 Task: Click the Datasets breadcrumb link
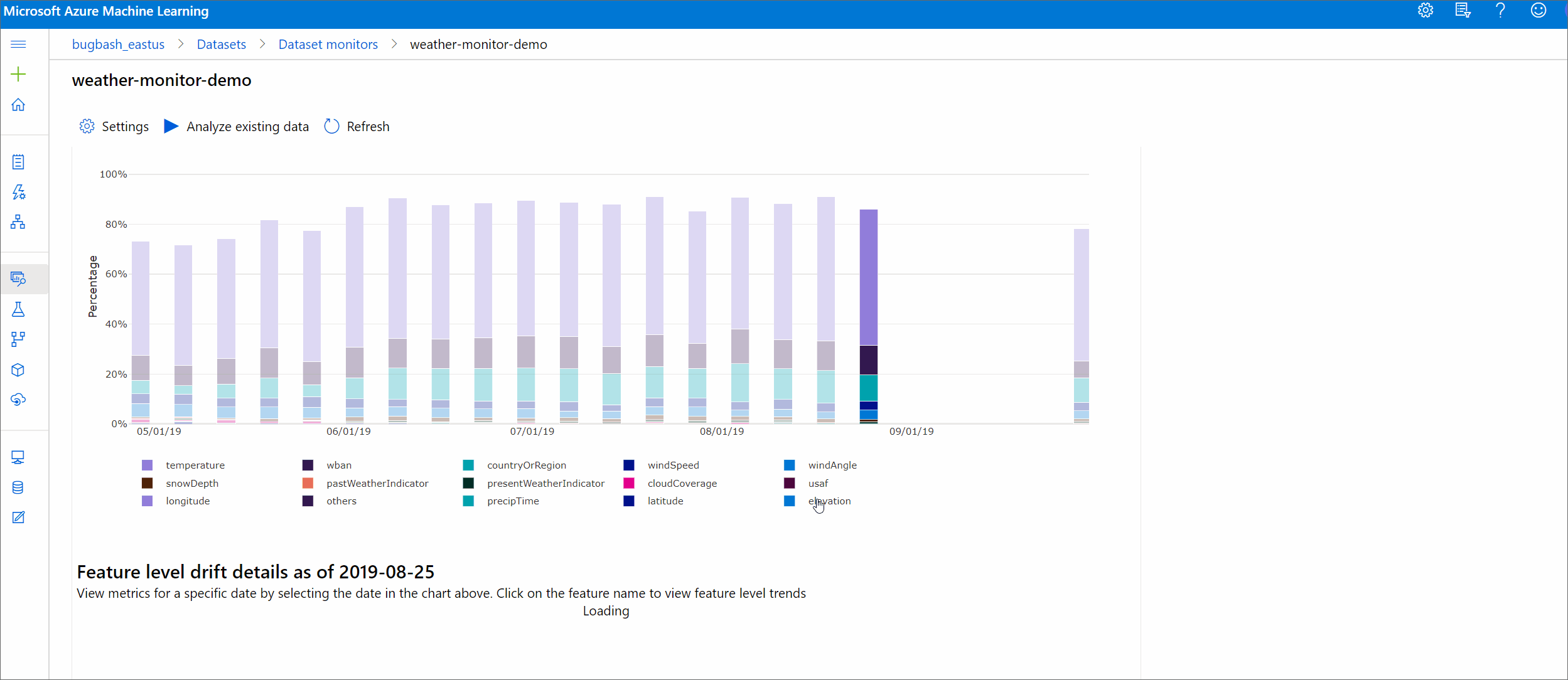tap(221, 44)
